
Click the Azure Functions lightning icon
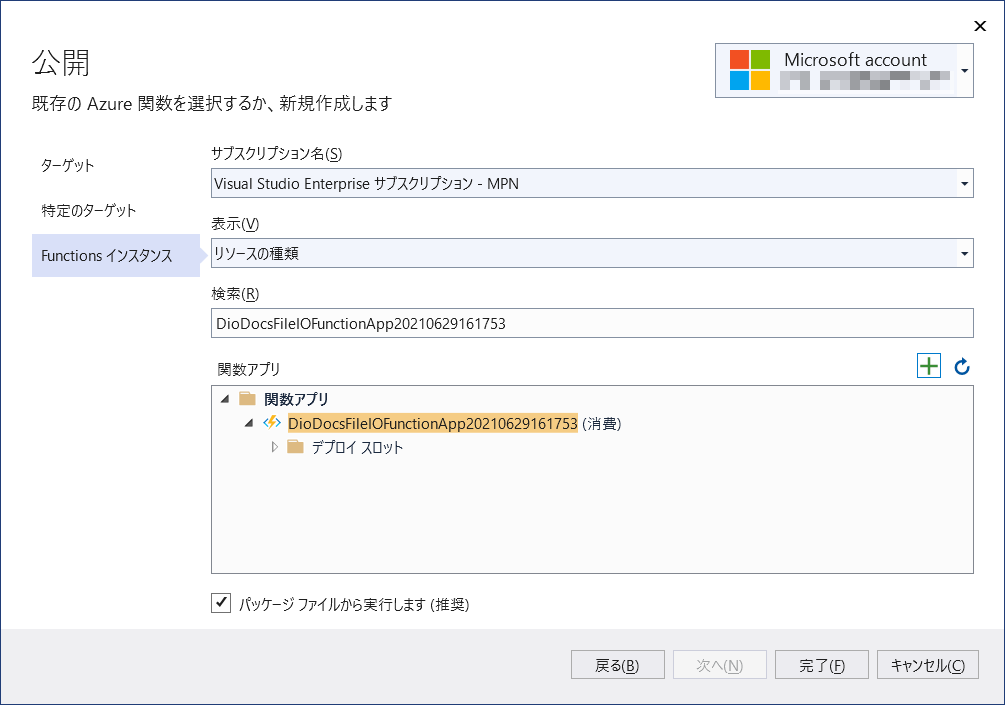pyautogui.click(x=272, y=422)
